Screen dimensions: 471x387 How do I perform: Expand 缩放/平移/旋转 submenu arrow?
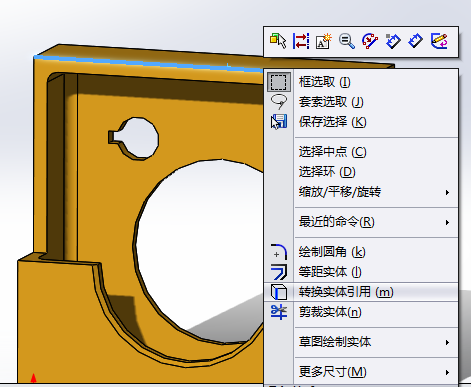coord(447,192)
